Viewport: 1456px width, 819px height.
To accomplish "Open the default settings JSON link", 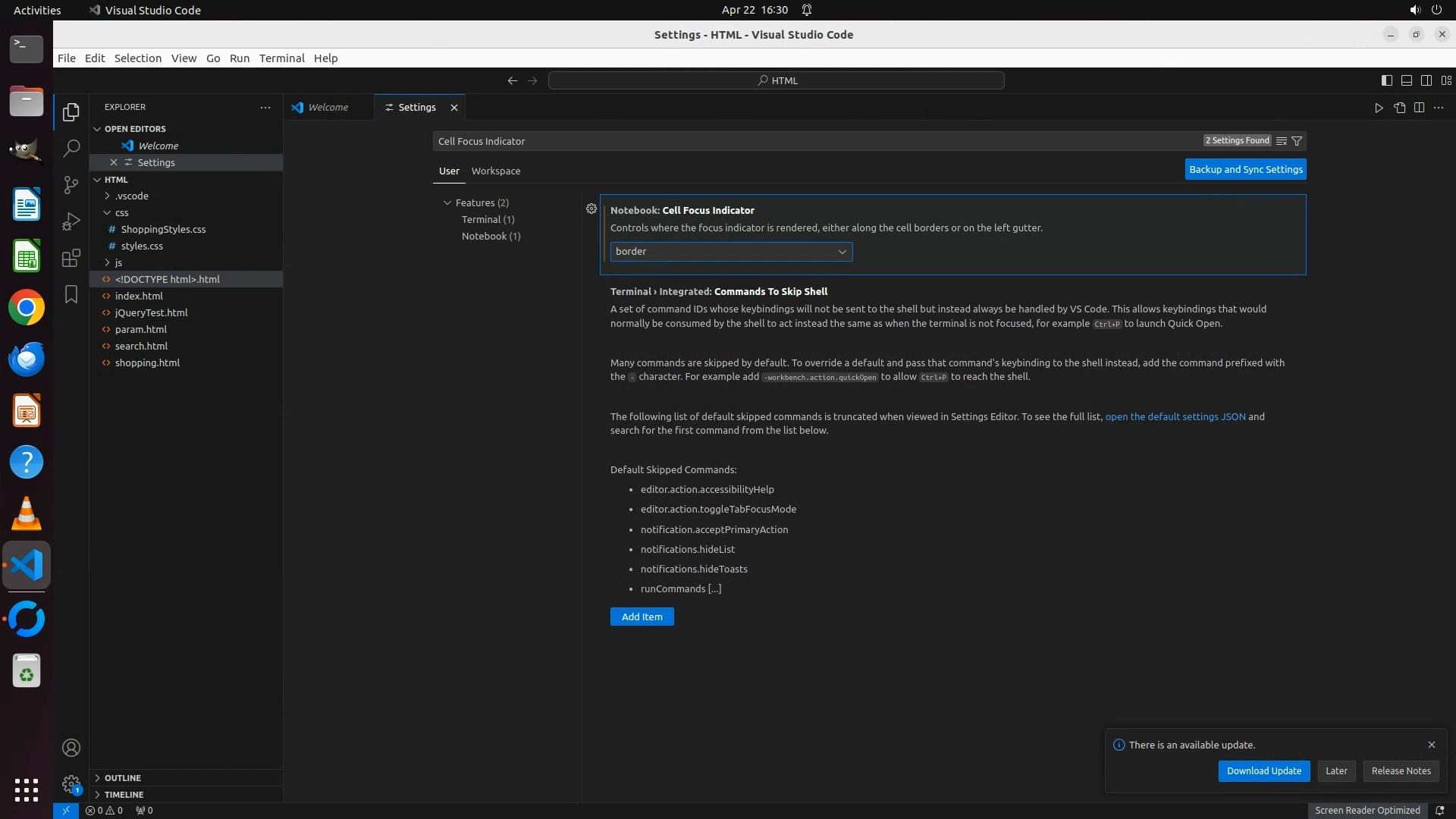I will tap(1175, 416).
